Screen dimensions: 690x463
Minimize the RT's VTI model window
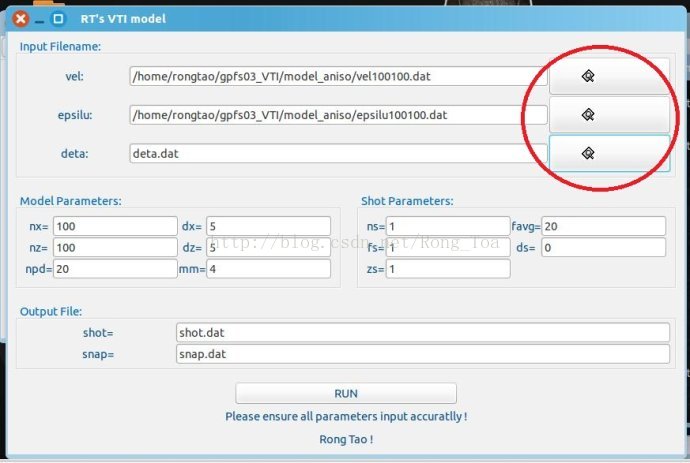pyautogui.click(x=40, y=19)
